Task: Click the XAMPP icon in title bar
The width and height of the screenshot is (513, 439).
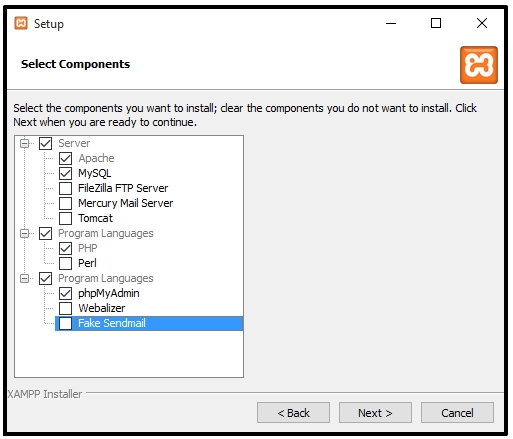Action: [21, 23]
